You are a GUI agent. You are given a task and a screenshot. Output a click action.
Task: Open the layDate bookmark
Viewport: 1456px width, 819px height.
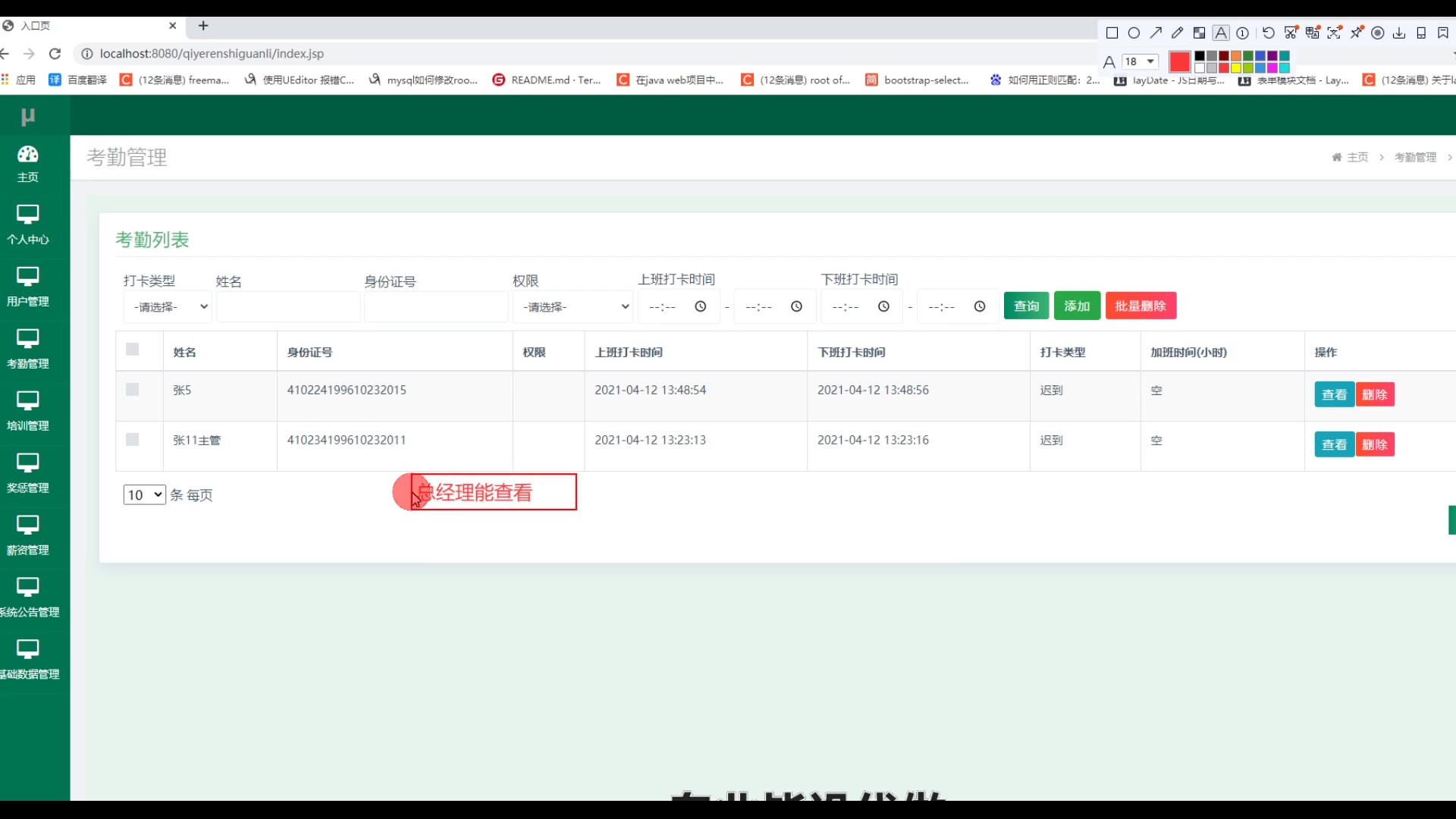pos(1169,80)
